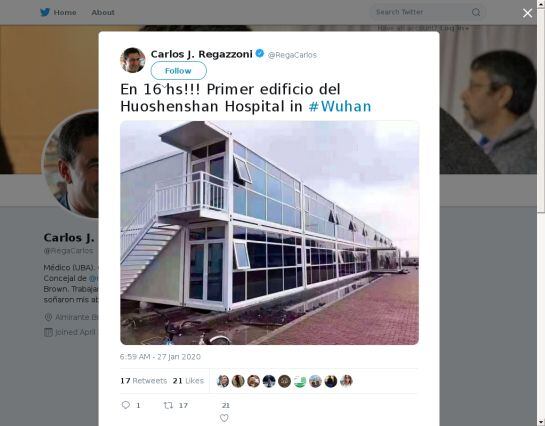545x426 pixels.
Task: Click the blue verified badge
Action: (260, 54)
